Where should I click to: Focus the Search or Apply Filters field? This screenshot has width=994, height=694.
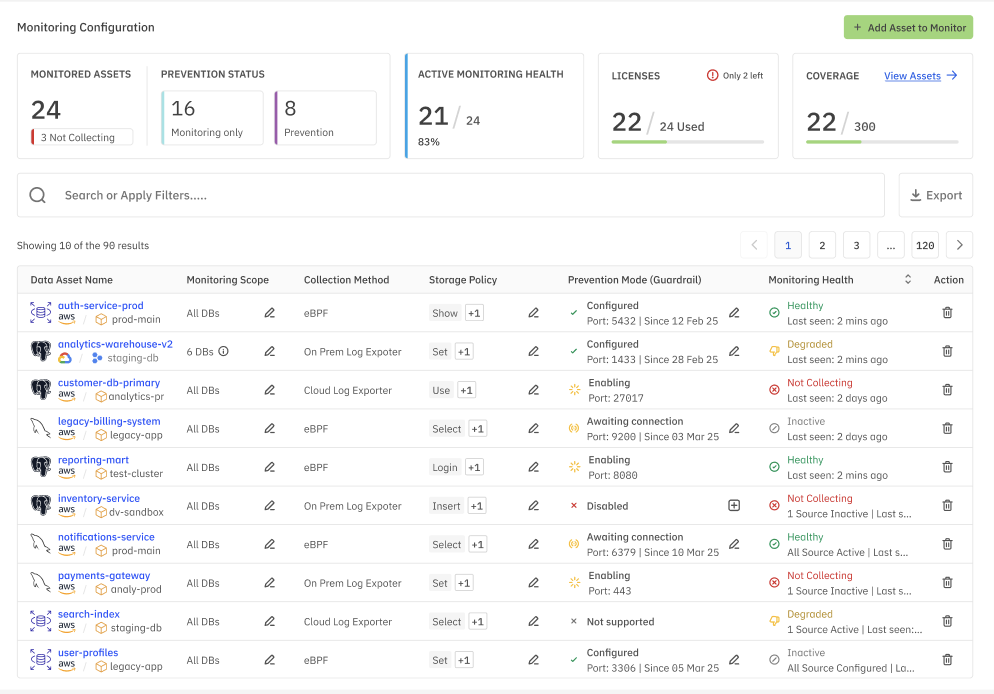point(460,196)
